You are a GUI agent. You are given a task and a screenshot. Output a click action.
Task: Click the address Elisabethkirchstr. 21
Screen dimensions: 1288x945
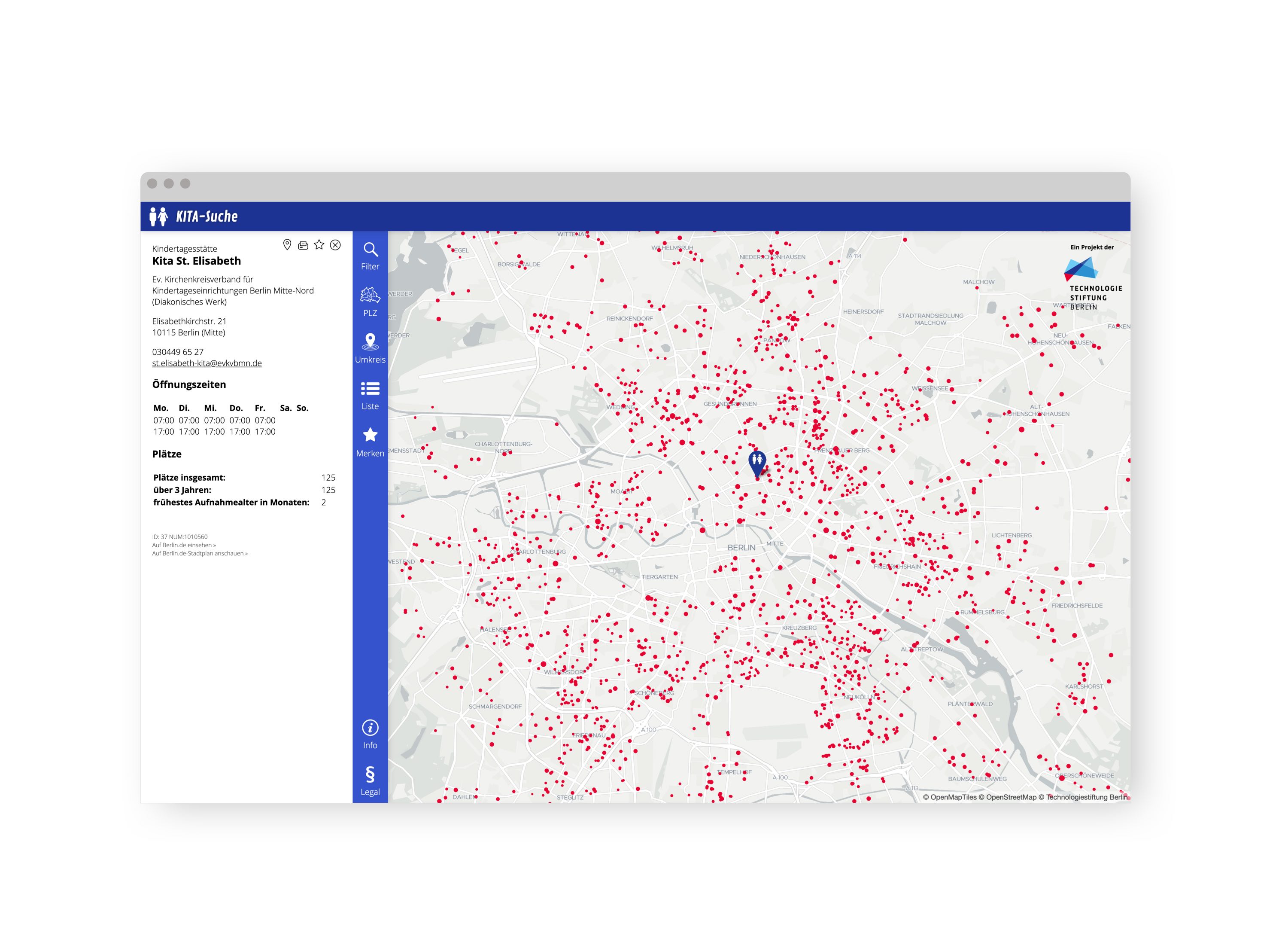[x=189, y=321]
